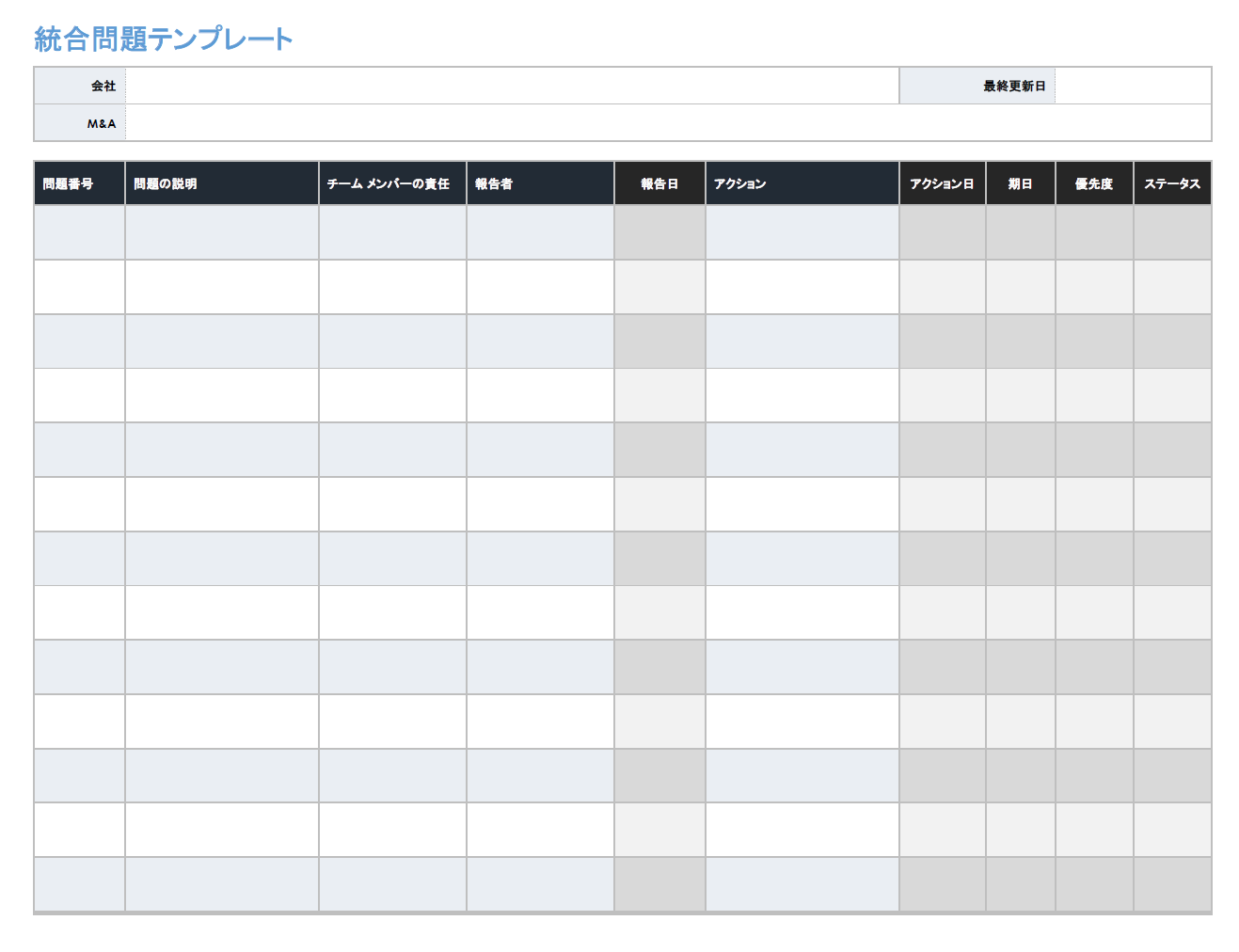Select the 最終更新日 label cell
This screenshot has width=1239, height=952.
977,86
